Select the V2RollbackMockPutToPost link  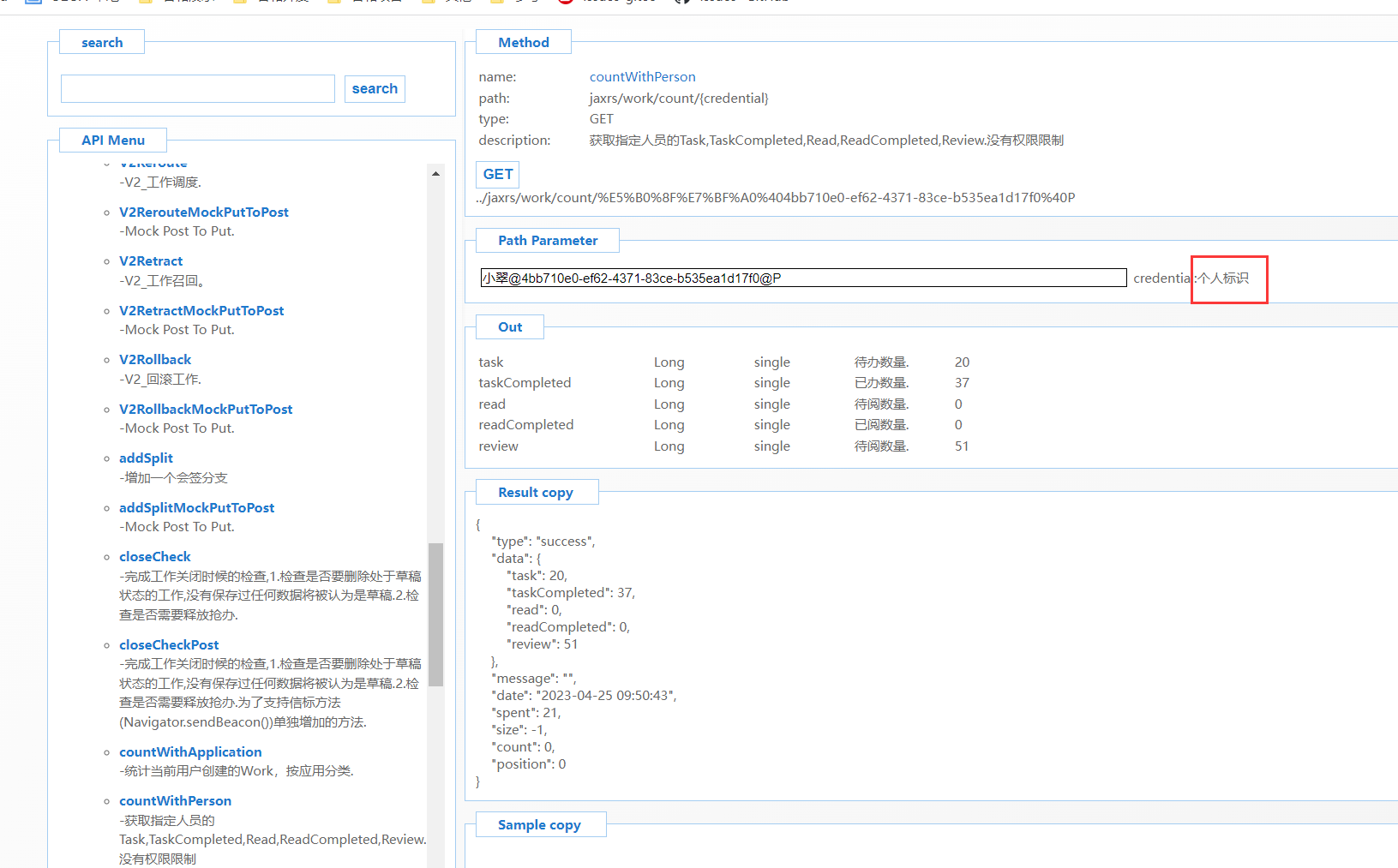(x=206, y=410)
